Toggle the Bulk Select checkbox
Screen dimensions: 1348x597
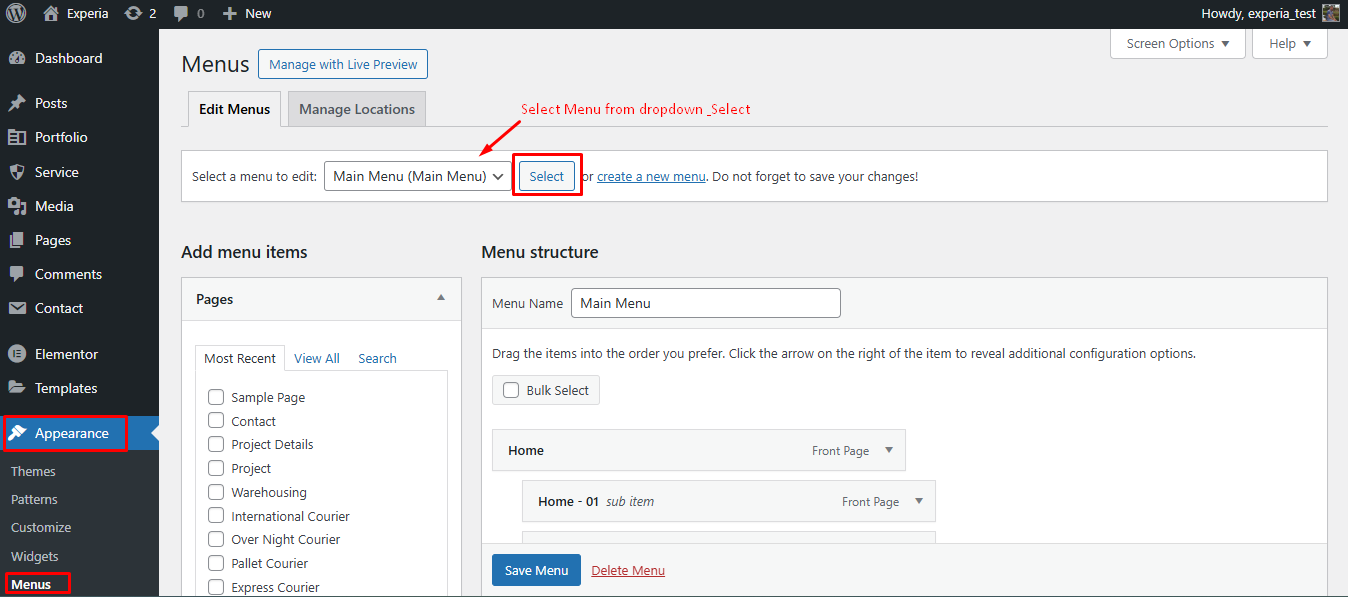tap(511, 390)
